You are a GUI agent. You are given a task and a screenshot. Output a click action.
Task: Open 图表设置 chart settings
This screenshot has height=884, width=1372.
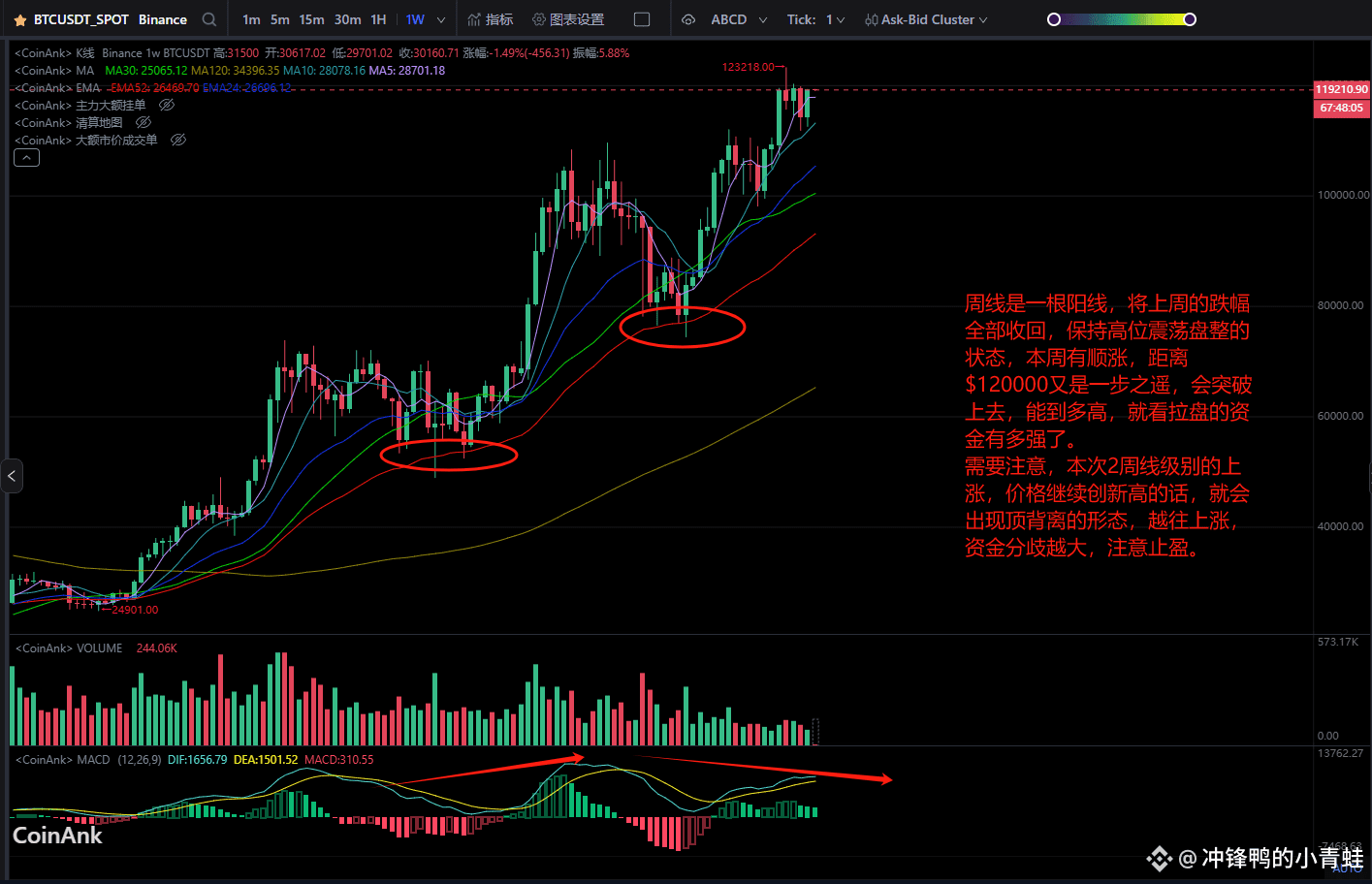coord(568,19)
